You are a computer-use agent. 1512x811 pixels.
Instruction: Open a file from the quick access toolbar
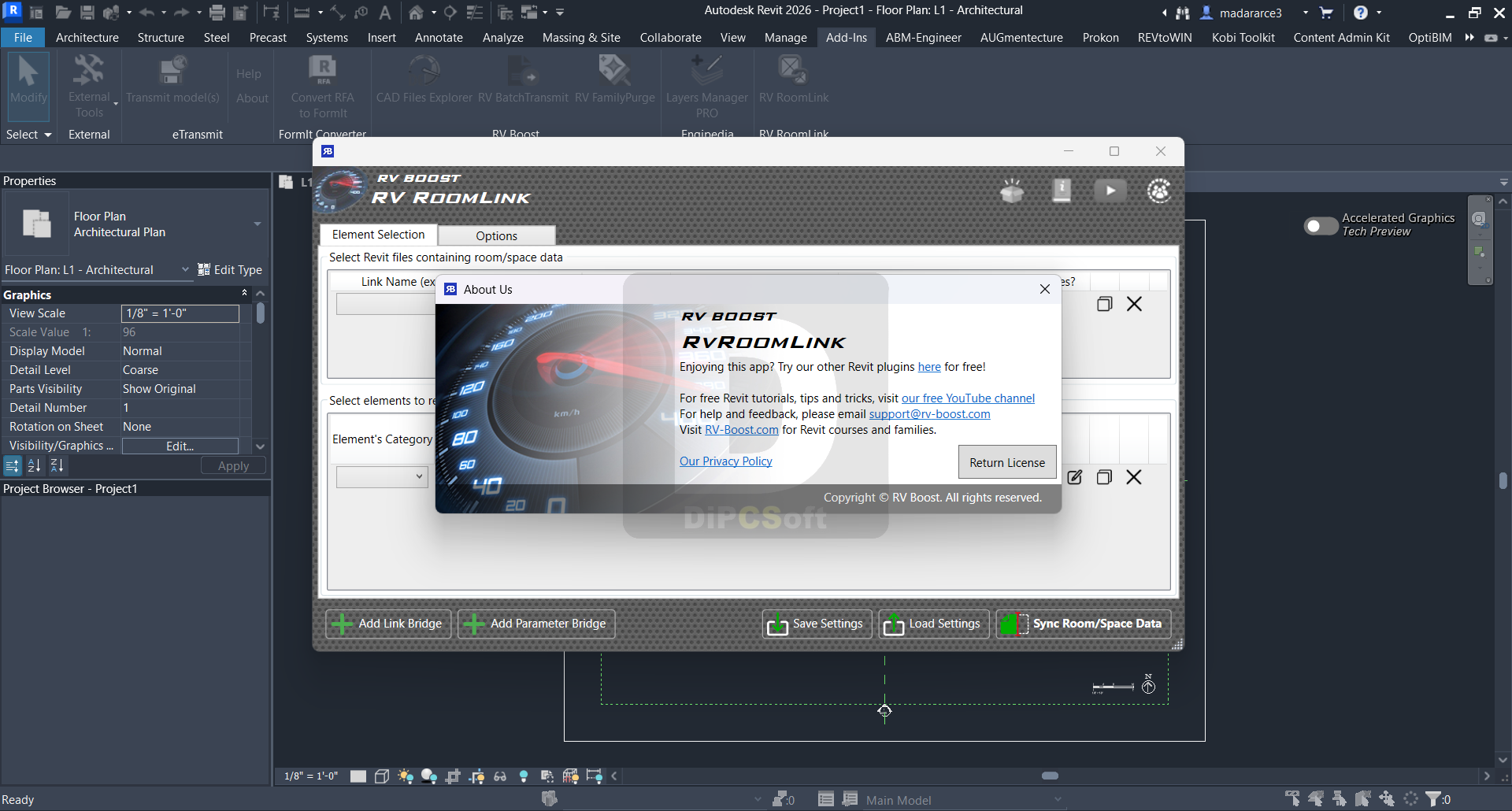[x=63, y=13]
